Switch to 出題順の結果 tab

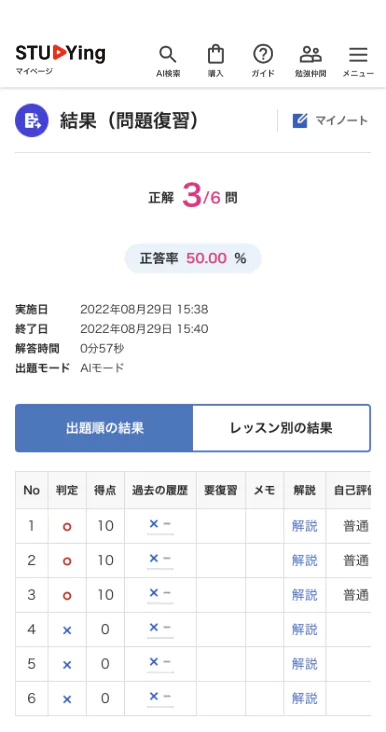coord(104,428)
